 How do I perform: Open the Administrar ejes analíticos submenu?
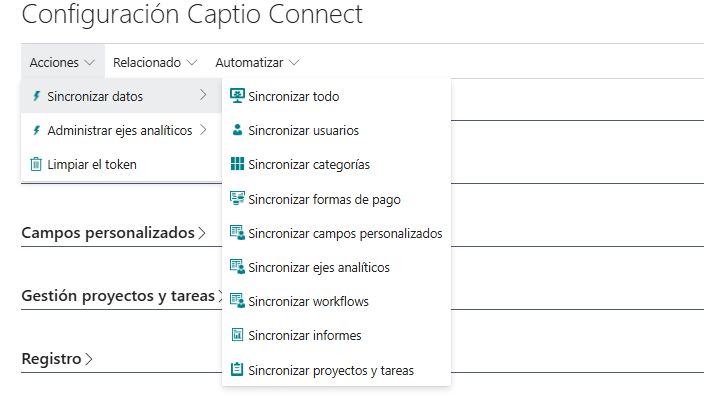point(120,130)
